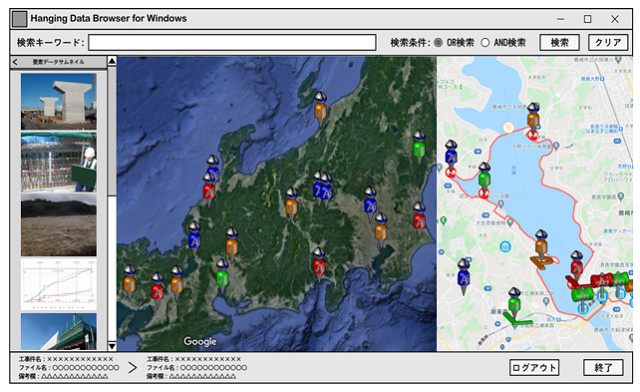Click the 終了 exit button
Screen dimensions: 640x392
[x=603, y=368]
